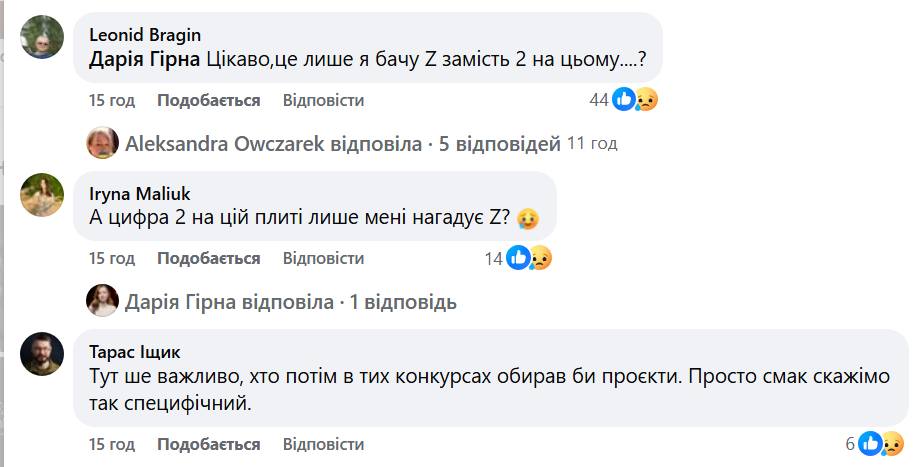
Task: Open the tagged Дарія Гірна mention link
Action: pos(144,61)
